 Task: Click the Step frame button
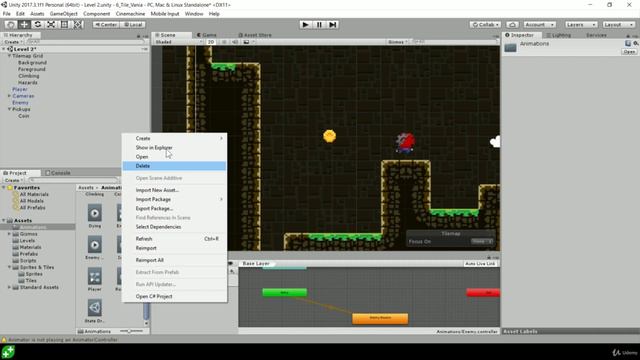click(x=333, y=24)
